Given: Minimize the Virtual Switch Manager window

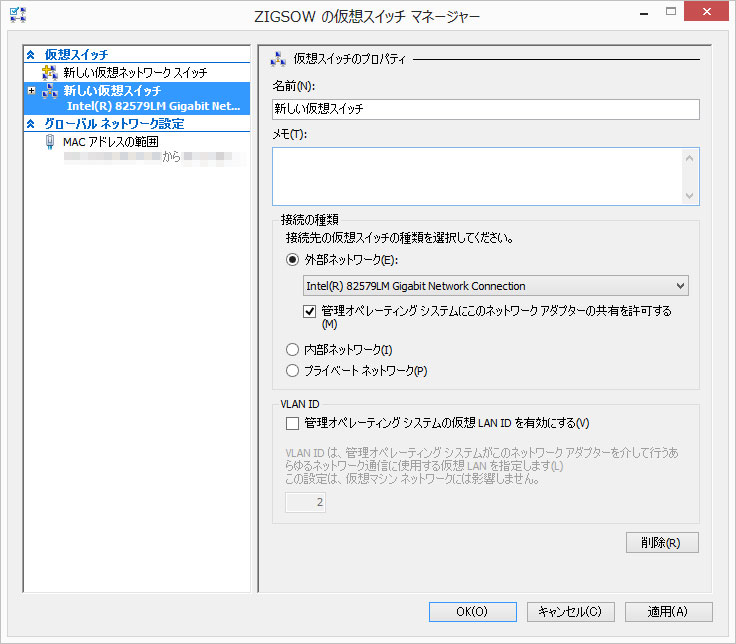Looking at the screenshot, I should (644, 13).
